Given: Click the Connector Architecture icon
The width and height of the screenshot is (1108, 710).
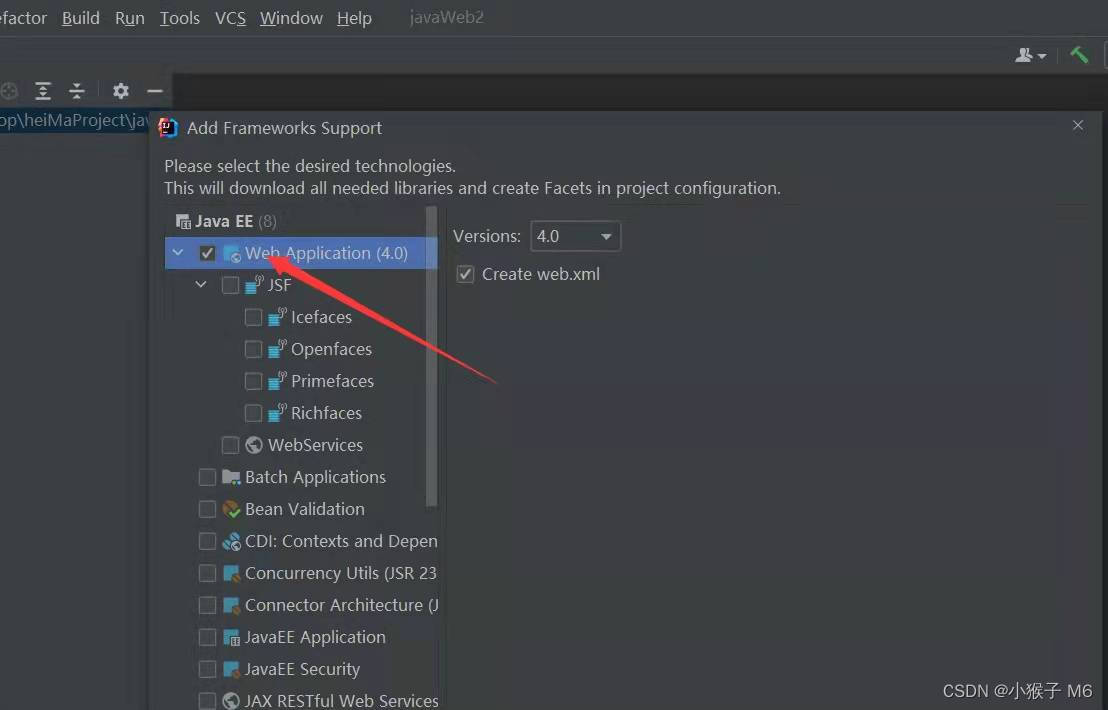Looking at the screenshot, I should (x=231, y=605).
